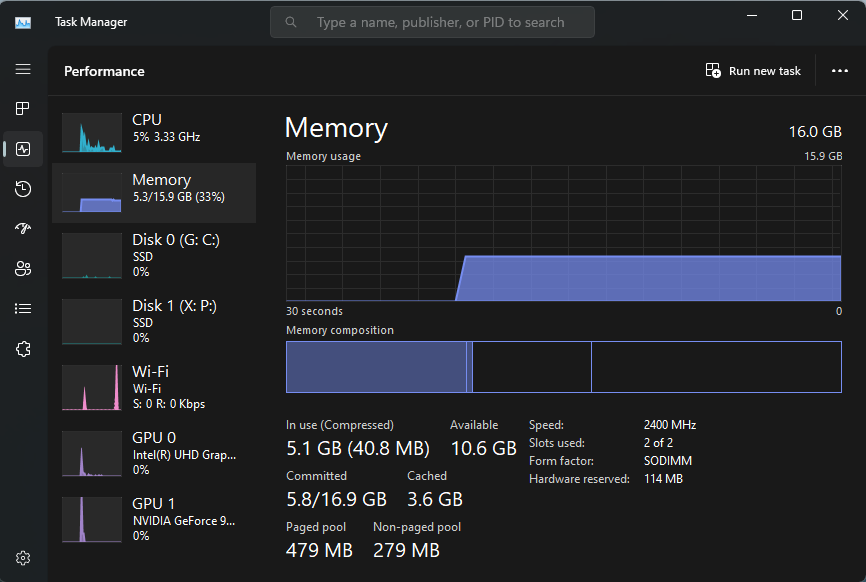Click the search box to find a process
Image resolution: width=866 pixels, height=582 pixels.
432,21
